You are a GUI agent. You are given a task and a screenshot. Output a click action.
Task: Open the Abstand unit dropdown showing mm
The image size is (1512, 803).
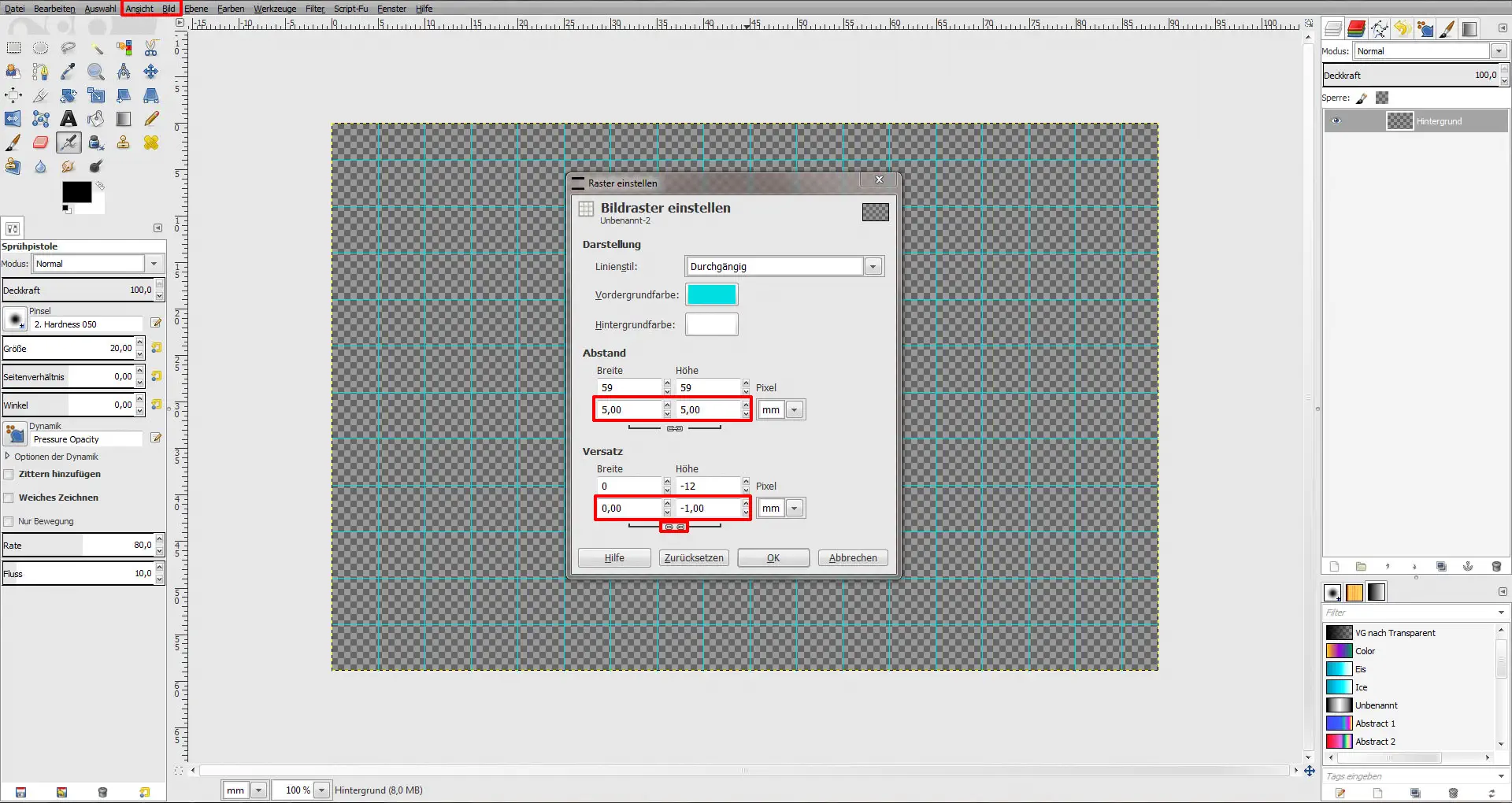tap(794, 409)
